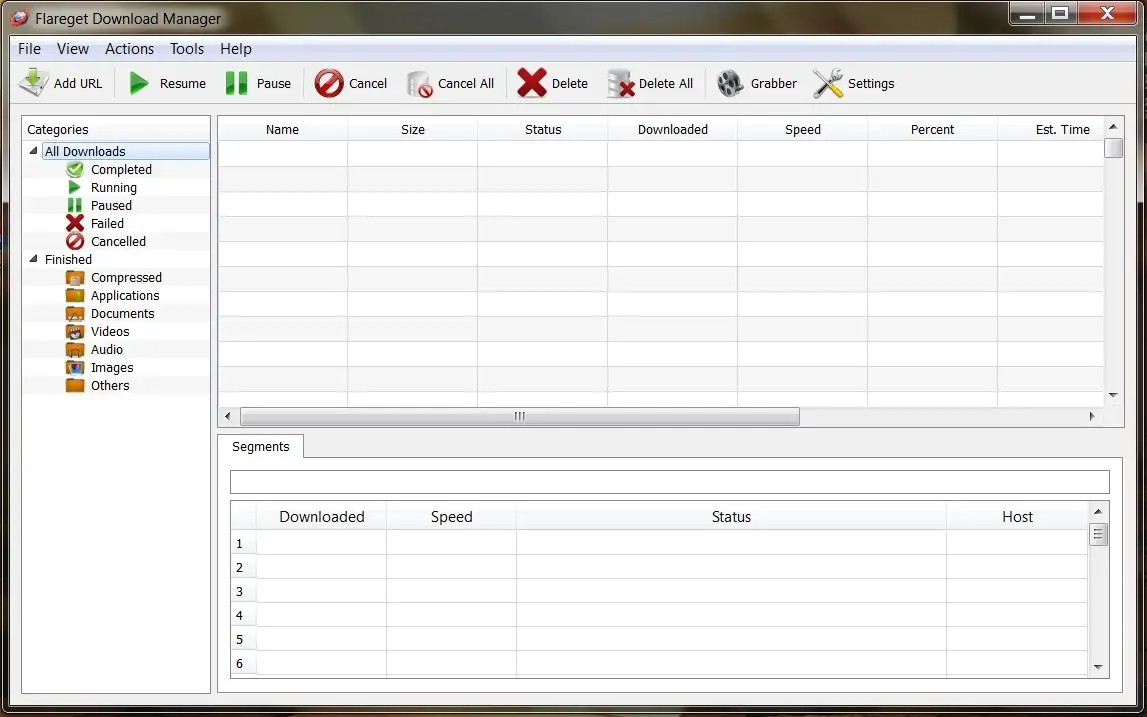Click the Delete All toolbar icon
Screen dimensions: 1147x717
[x=620, y=83]
